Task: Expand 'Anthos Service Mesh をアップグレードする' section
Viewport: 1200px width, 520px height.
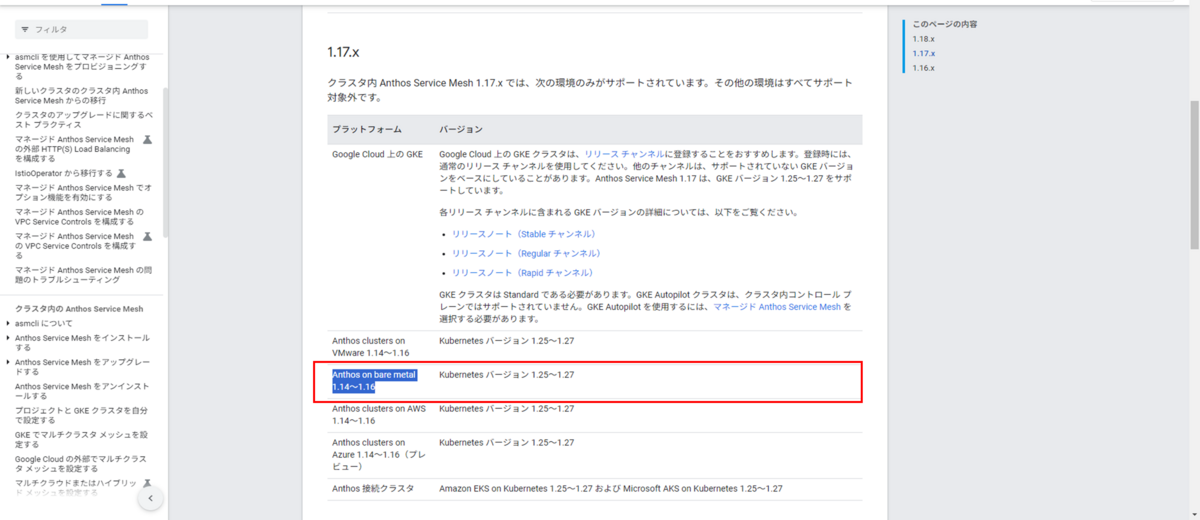Action: 8,362
